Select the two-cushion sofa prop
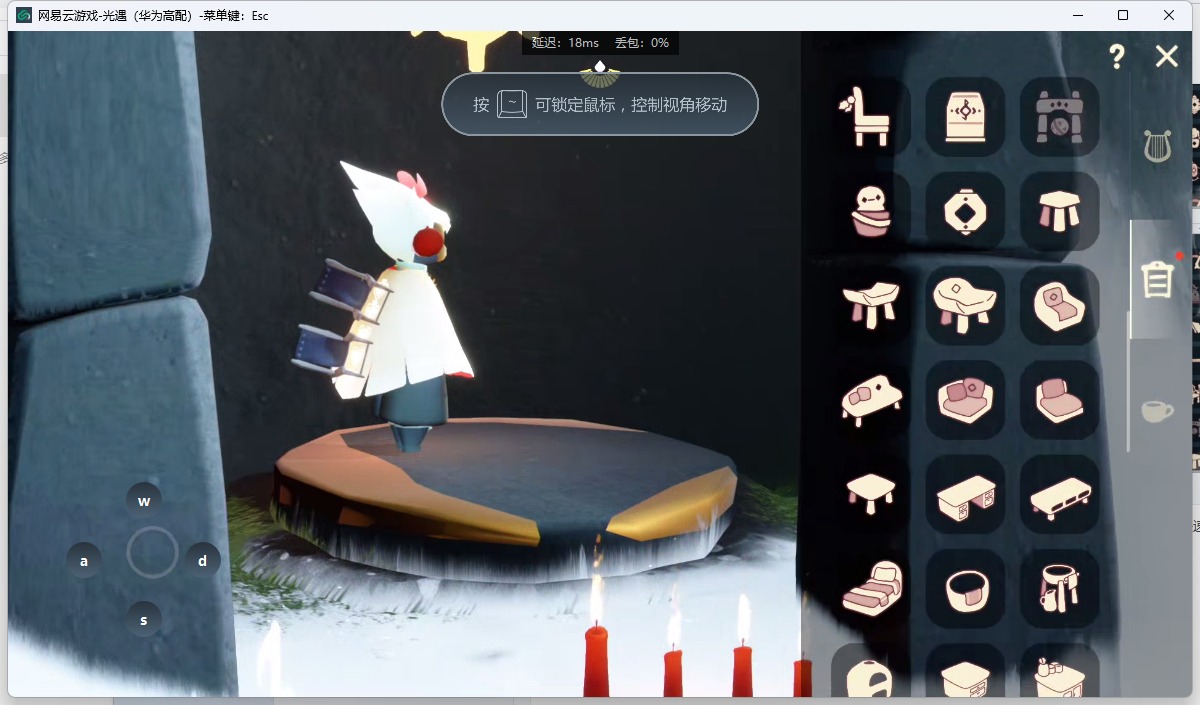The image size is (1200, 705). tap(964, 400)
